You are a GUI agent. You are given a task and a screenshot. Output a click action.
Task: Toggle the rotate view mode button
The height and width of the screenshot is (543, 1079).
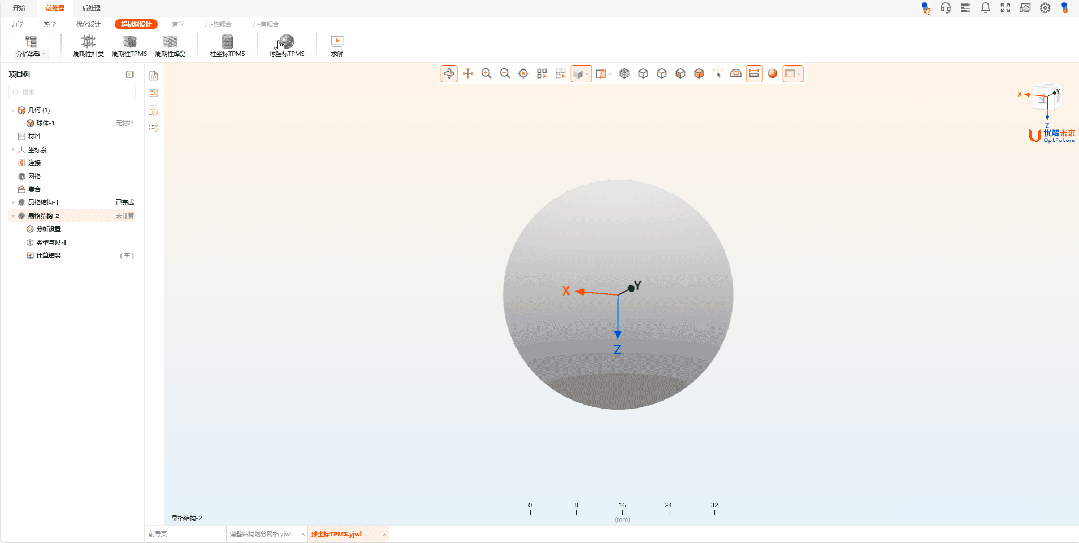click(449, 73)
